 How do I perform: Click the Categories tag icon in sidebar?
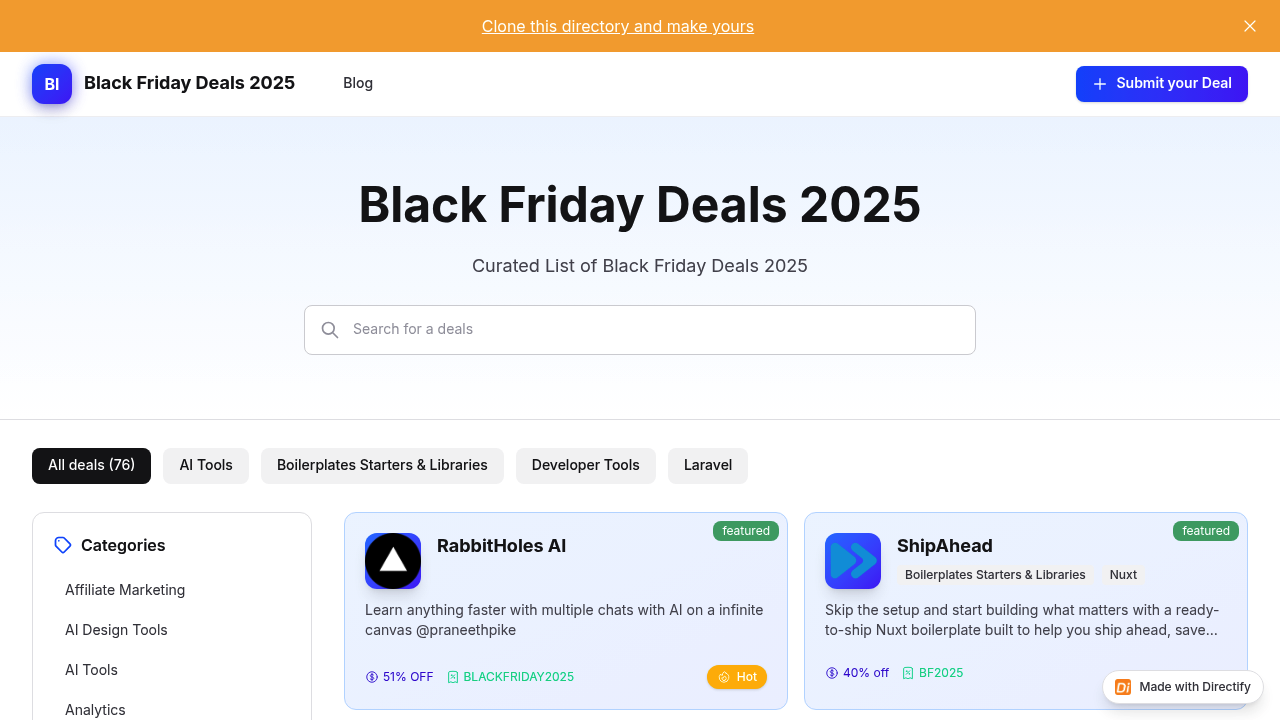pyautogui.click(x=62, y=545)
